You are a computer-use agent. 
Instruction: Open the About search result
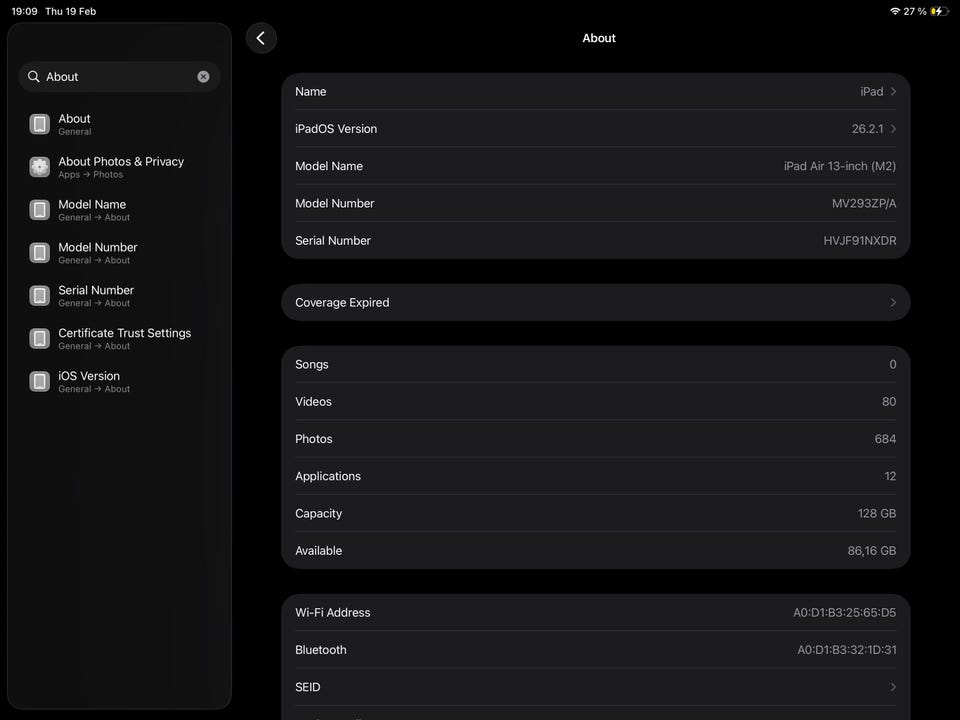(x=119, y=124)
